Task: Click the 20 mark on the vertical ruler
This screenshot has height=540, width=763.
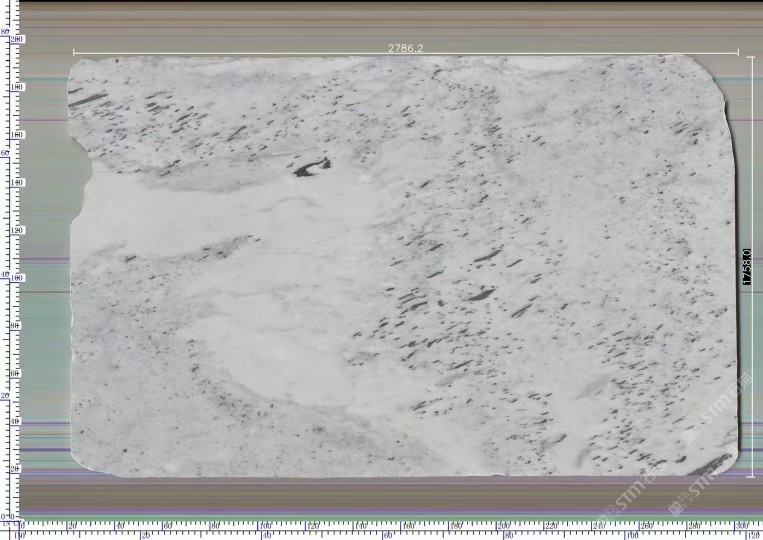Action: [16, 468]
